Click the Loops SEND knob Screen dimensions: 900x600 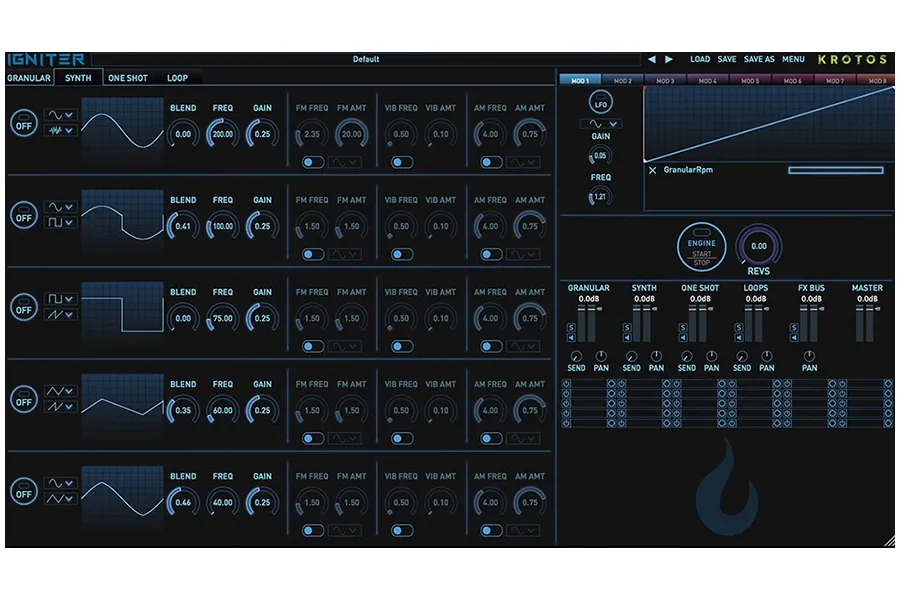coord(742,356)
